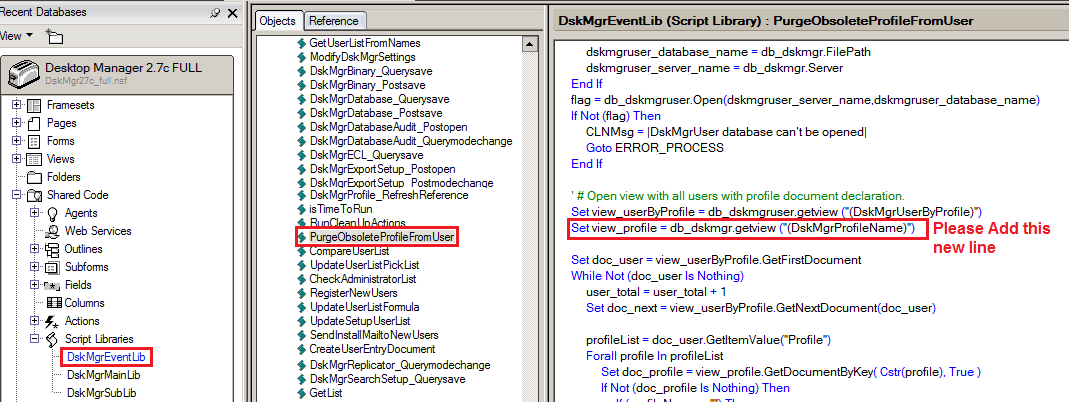Select PurgeObsoleteProfileFromUser in the object list

tap(382, 237)
